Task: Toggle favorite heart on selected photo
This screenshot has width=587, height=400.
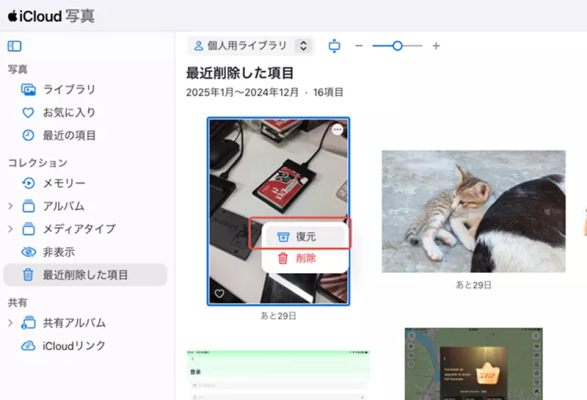Action: point(219,293)
